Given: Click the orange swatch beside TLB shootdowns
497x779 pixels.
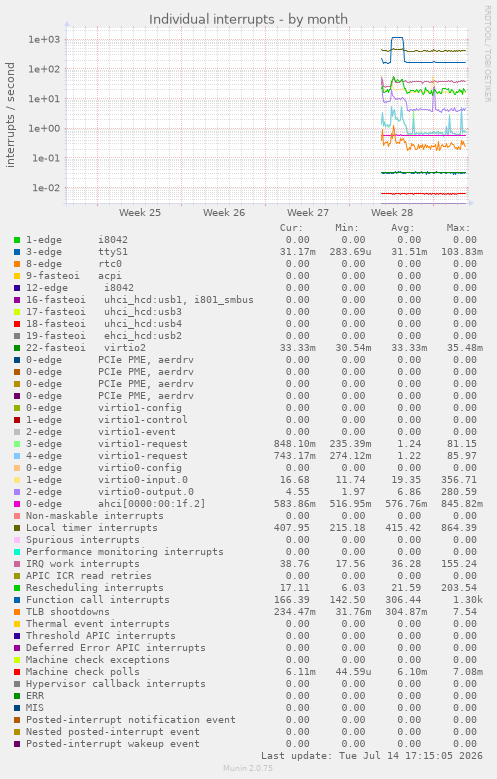Looking at the screenshot, I should [x=17, y=612].
